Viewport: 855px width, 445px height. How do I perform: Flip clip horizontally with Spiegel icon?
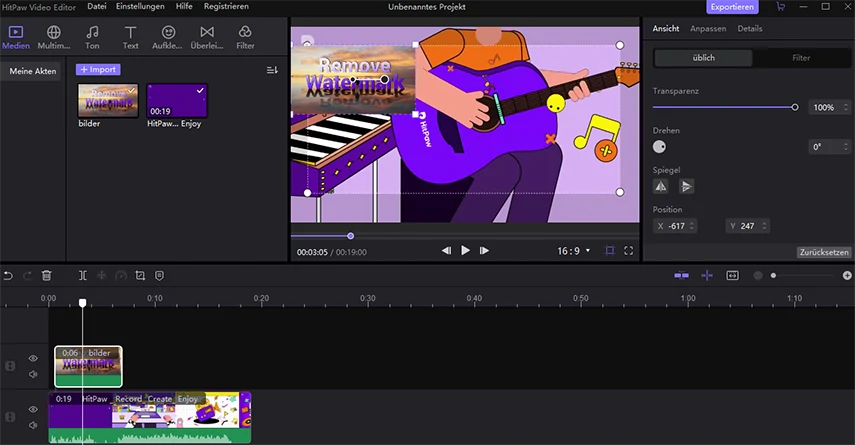[x=661, y=187]
